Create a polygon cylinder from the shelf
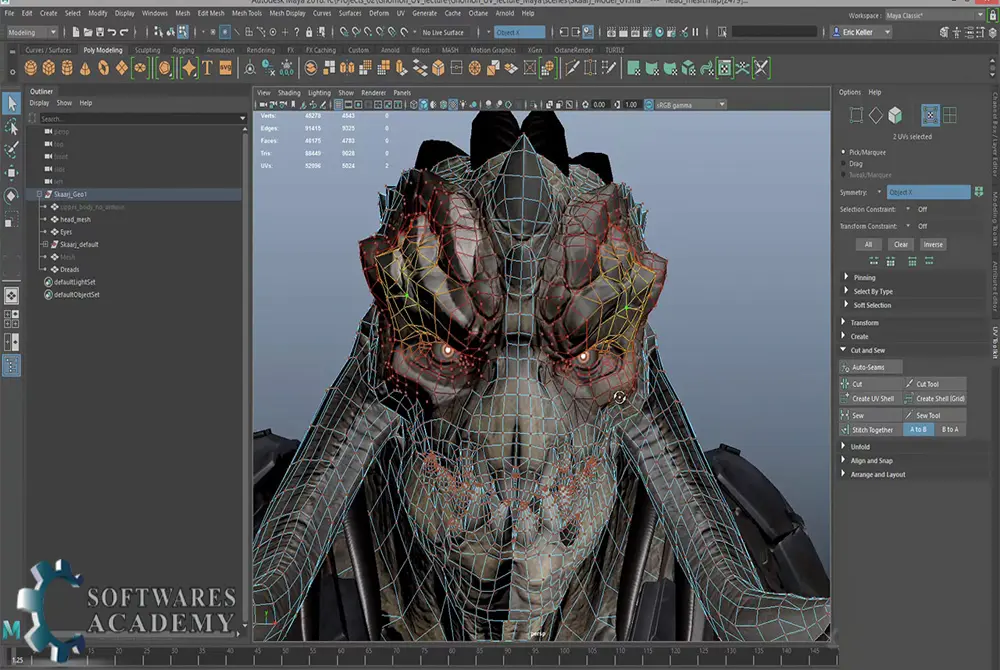The image size is (1000, 670). [67, 68]
